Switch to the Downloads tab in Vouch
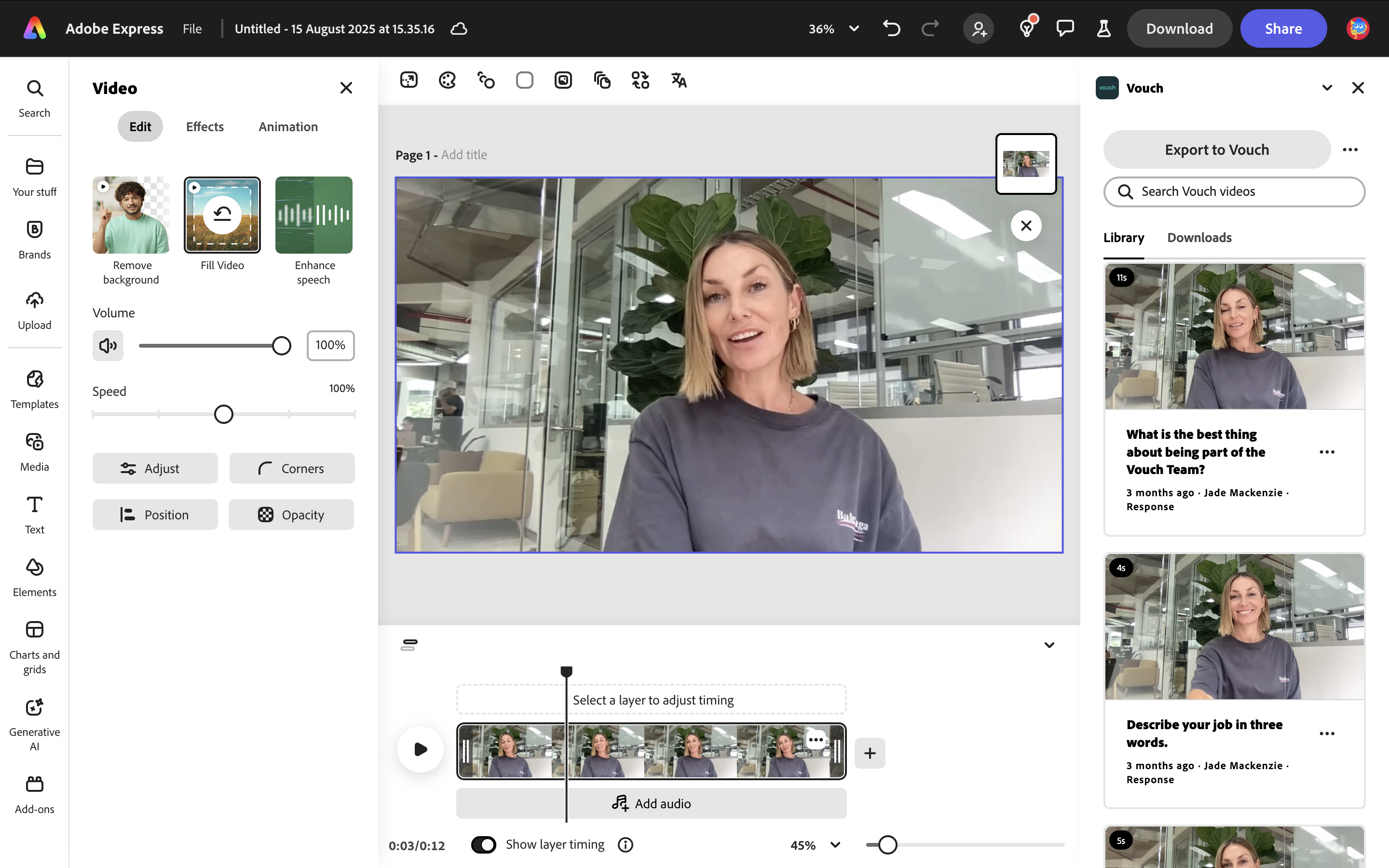1389x868 pixels. [x=1199, y=238]
